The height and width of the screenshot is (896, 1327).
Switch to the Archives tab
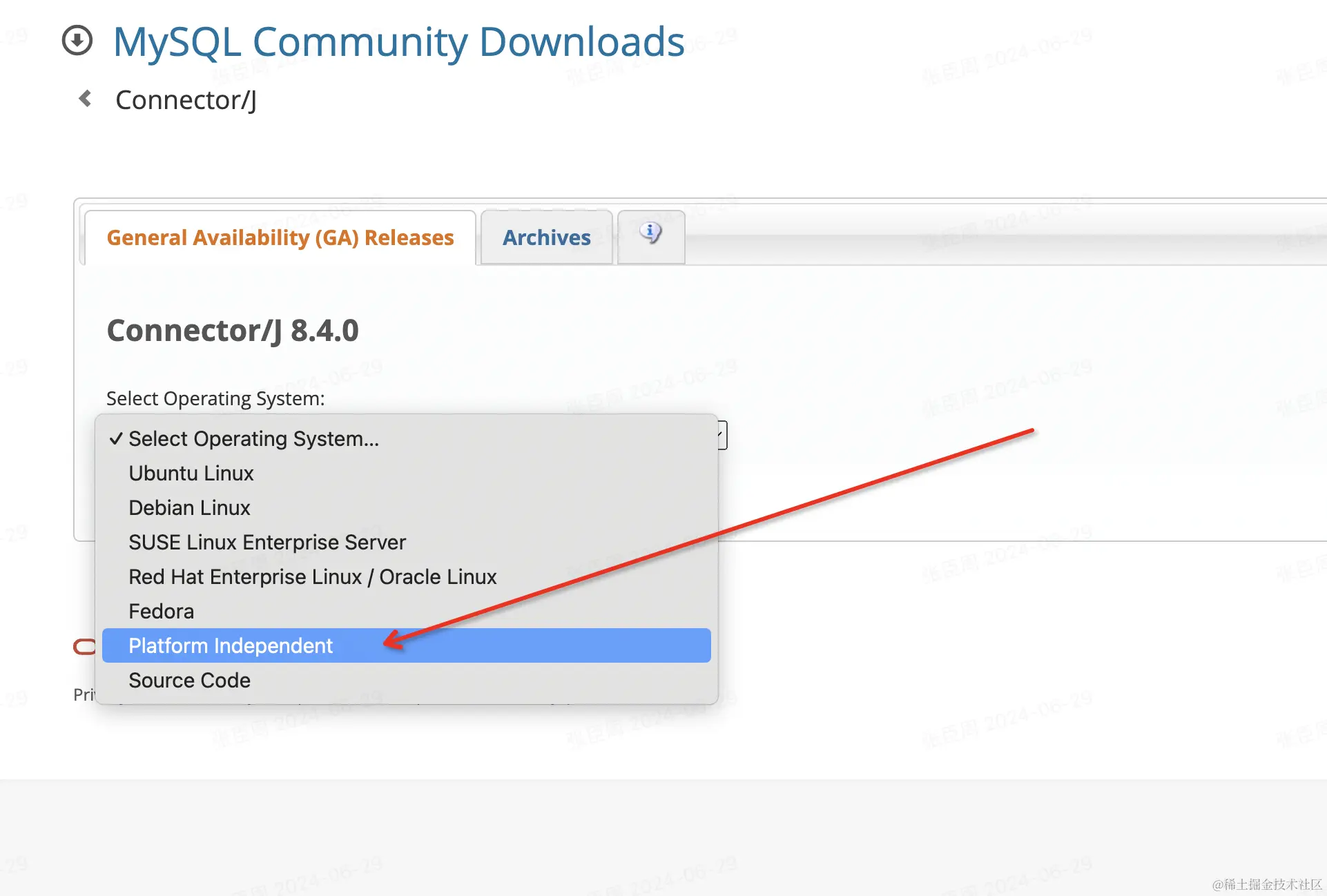click(546, 237)
